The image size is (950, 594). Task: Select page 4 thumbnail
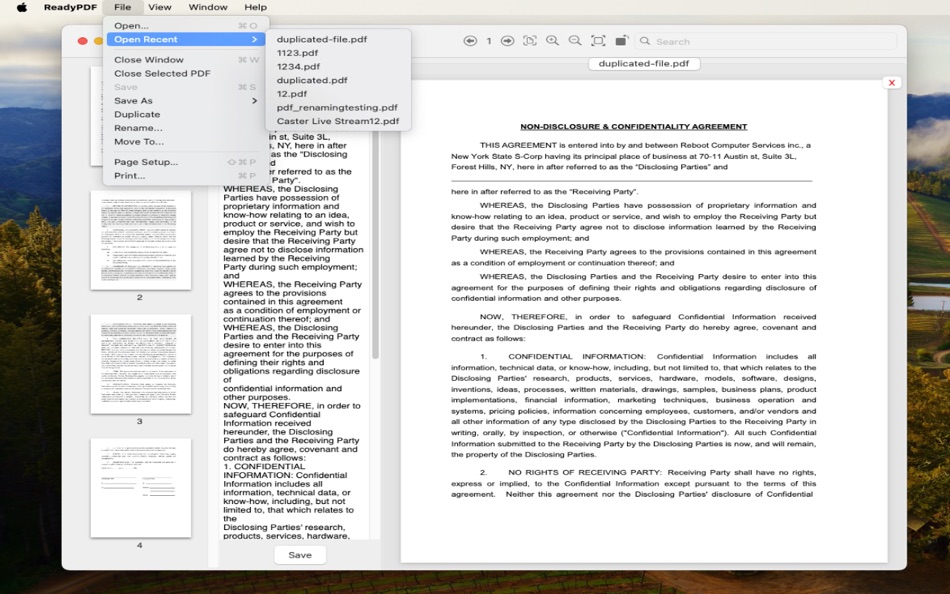click(x=141, y=488)
